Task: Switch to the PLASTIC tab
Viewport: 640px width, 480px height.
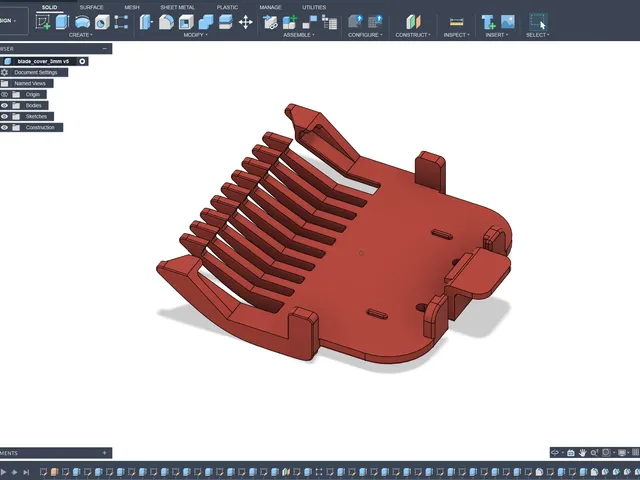Action: click(227, 7)
